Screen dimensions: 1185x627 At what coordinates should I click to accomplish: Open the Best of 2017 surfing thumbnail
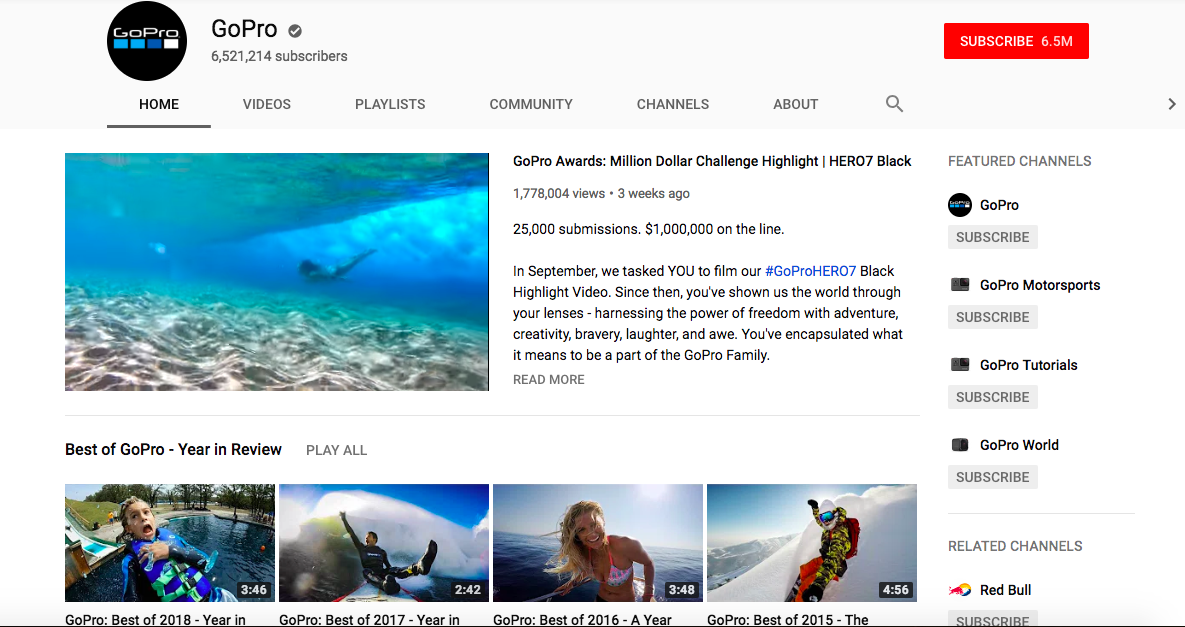tap(384, 543)
